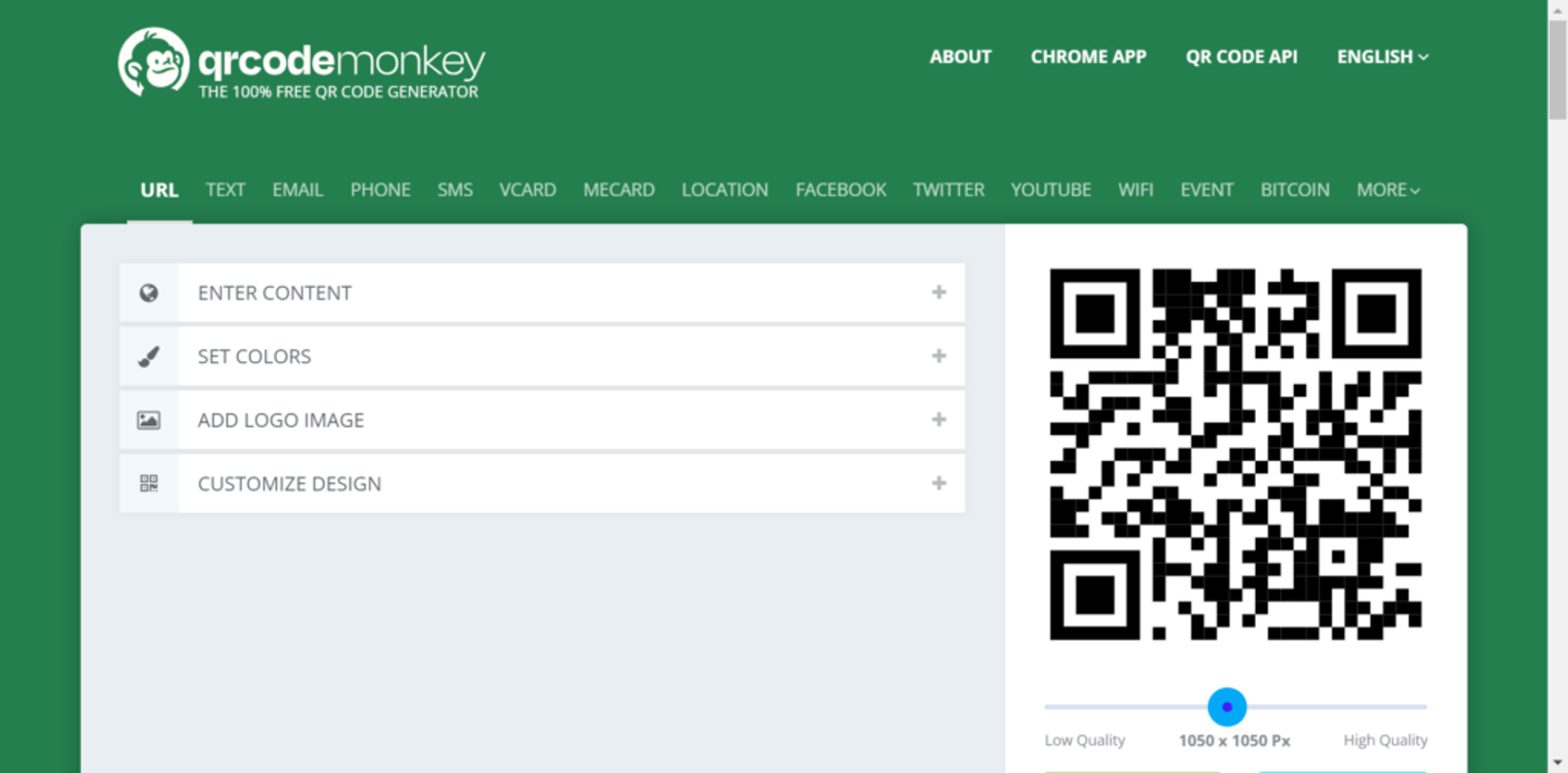The height and width of the screenshot is (773, 1568).
Task: Click the generated QR code preview
Action: (x=1236, y=454)
